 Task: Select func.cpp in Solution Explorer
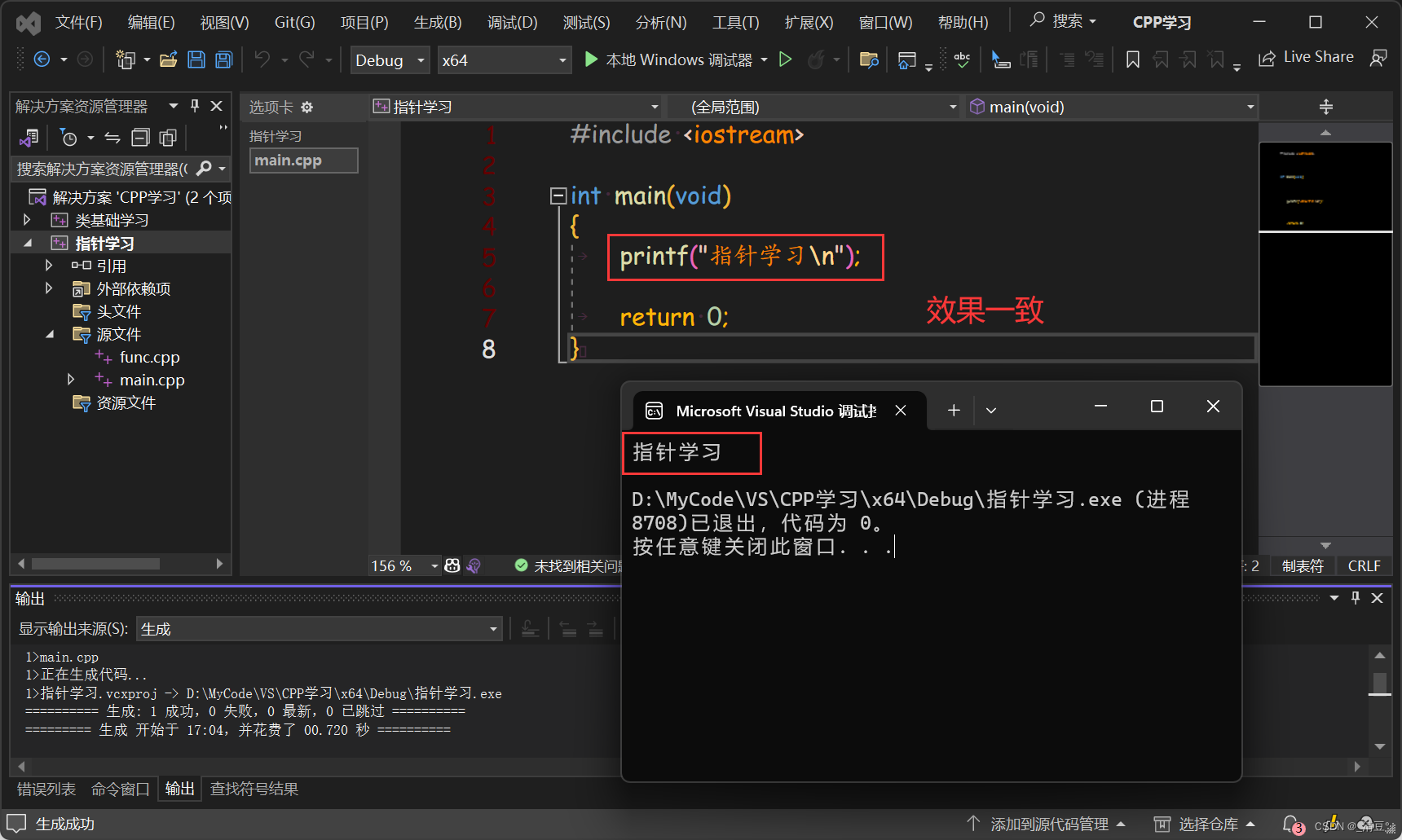(x=149, y=357)
